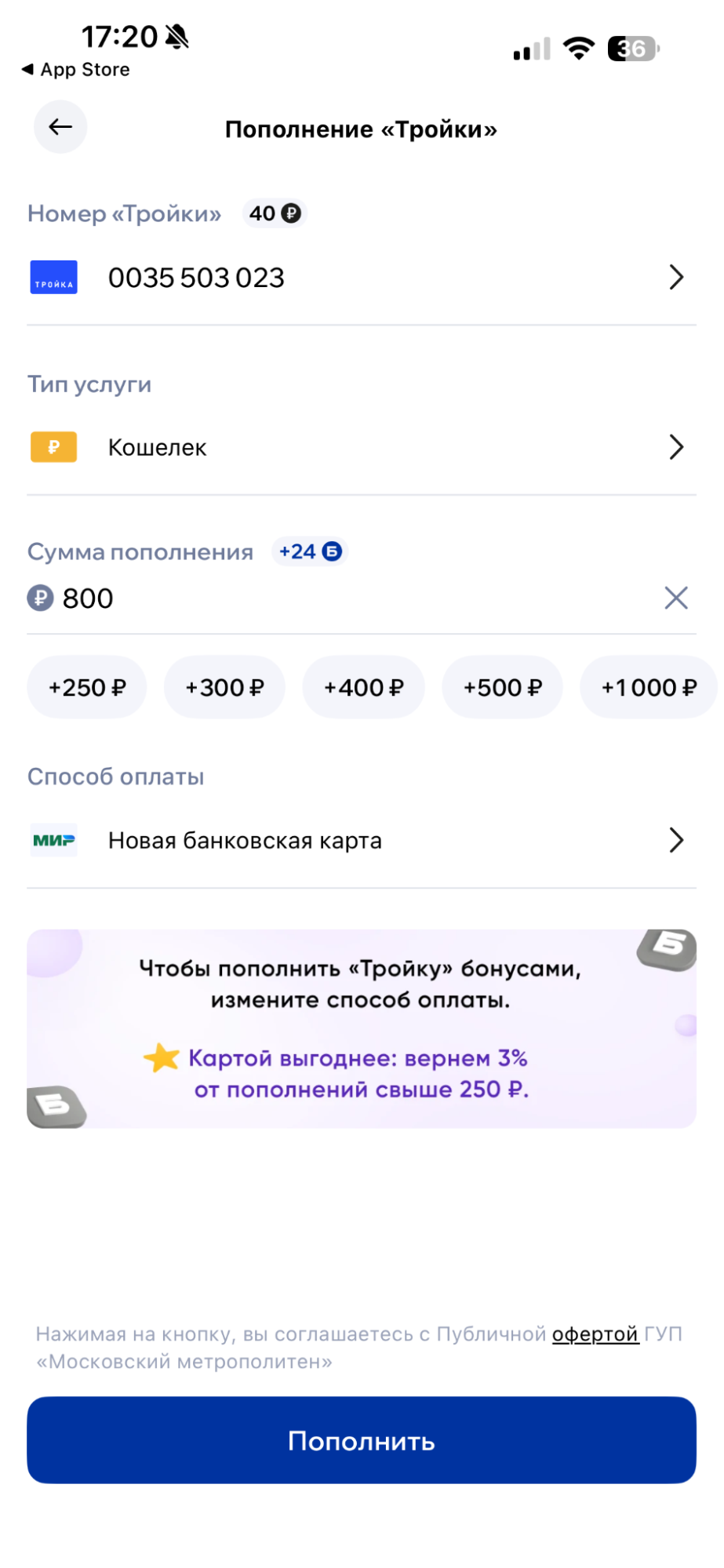Open payment method selection chevron
Screen dimensions: 724x1568
[675, 840]
